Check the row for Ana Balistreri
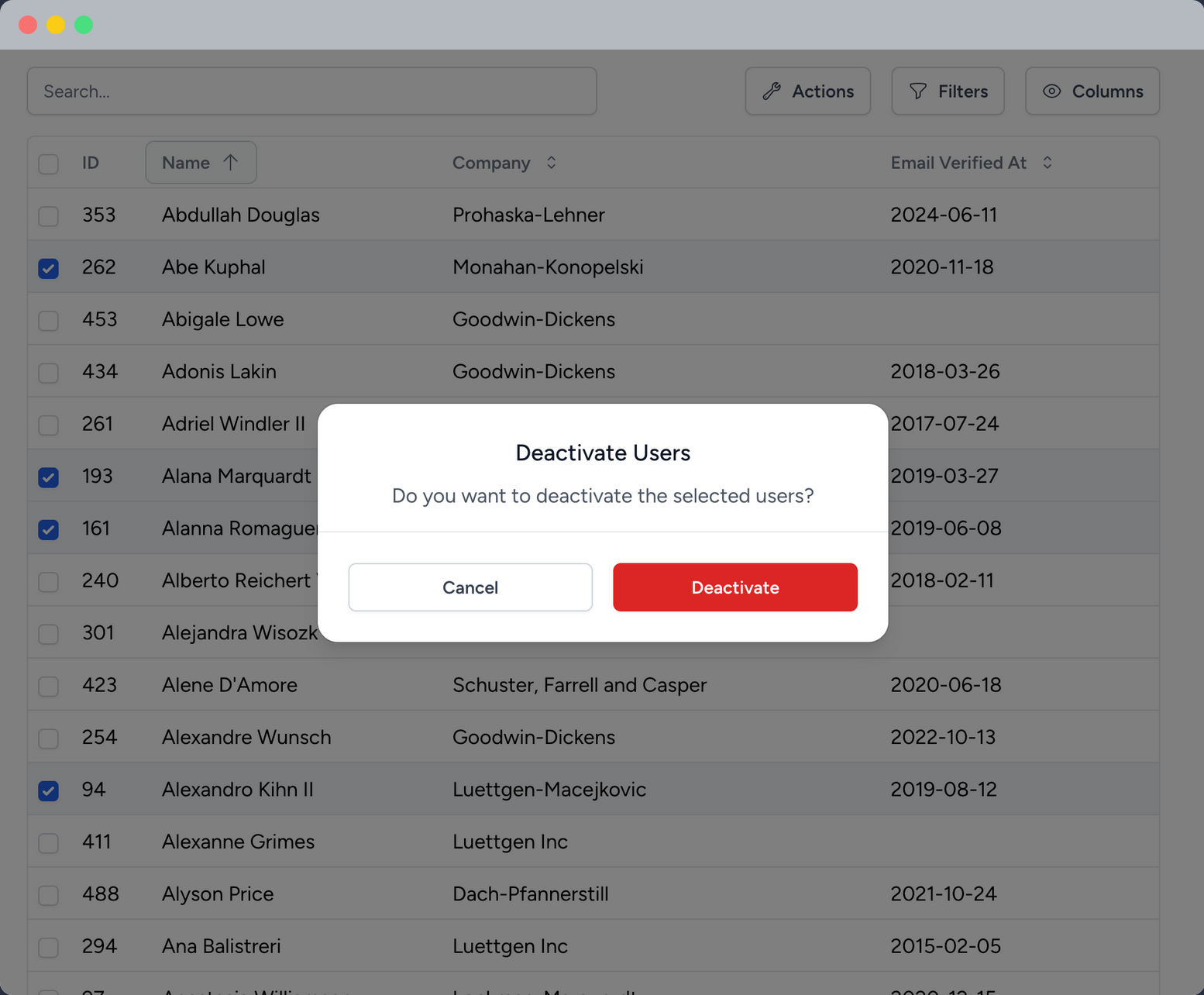 point(49,947)
